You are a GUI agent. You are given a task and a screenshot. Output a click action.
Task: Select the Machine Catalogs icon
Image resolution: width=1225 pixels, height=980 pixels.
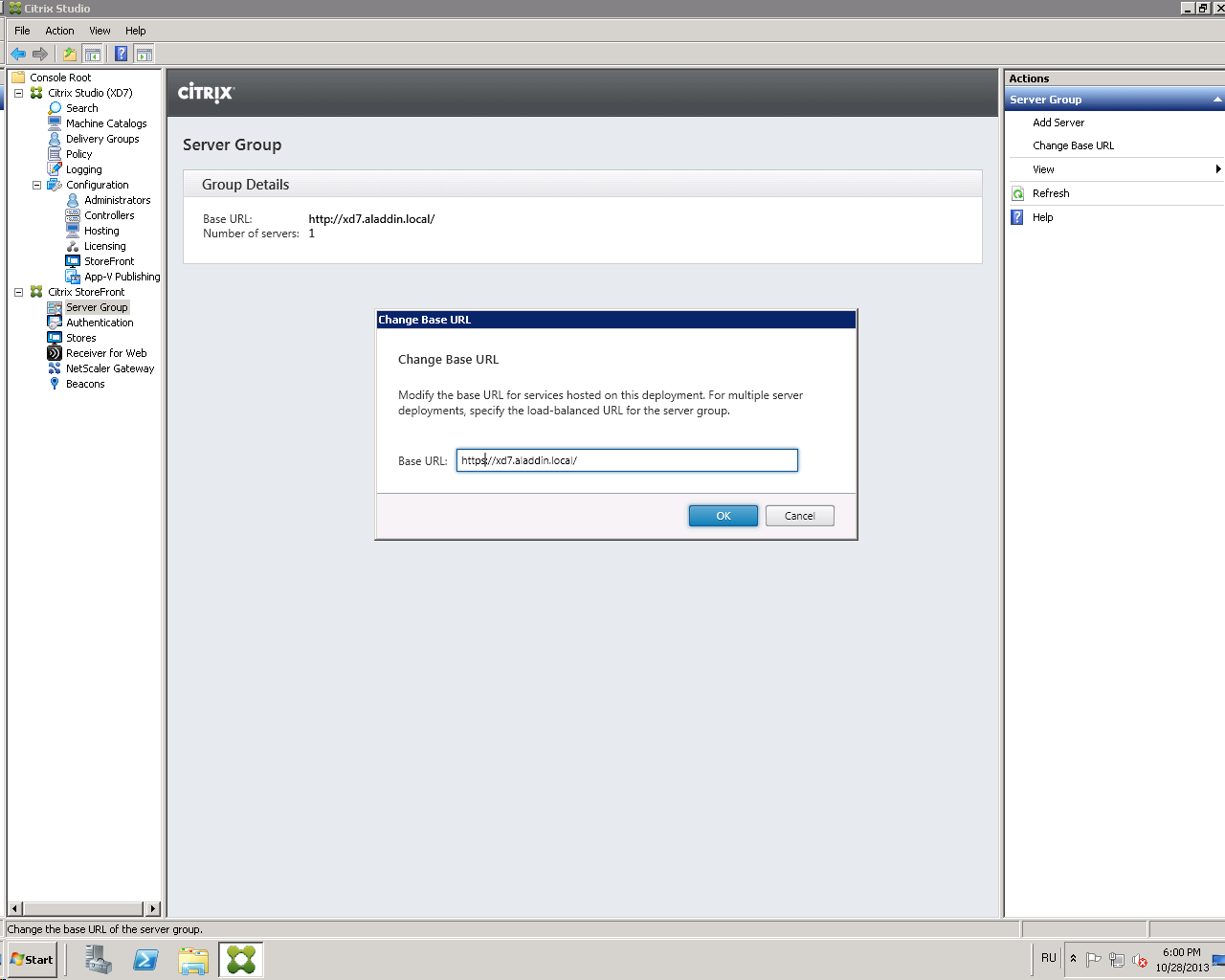(55, 123)
